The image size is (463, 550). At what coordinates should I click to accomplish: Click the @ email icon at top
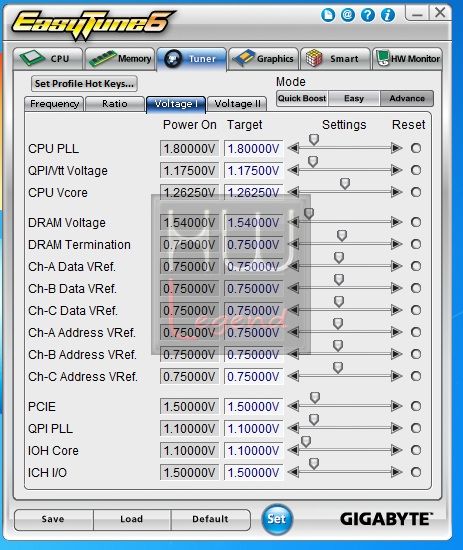point(348,15)
